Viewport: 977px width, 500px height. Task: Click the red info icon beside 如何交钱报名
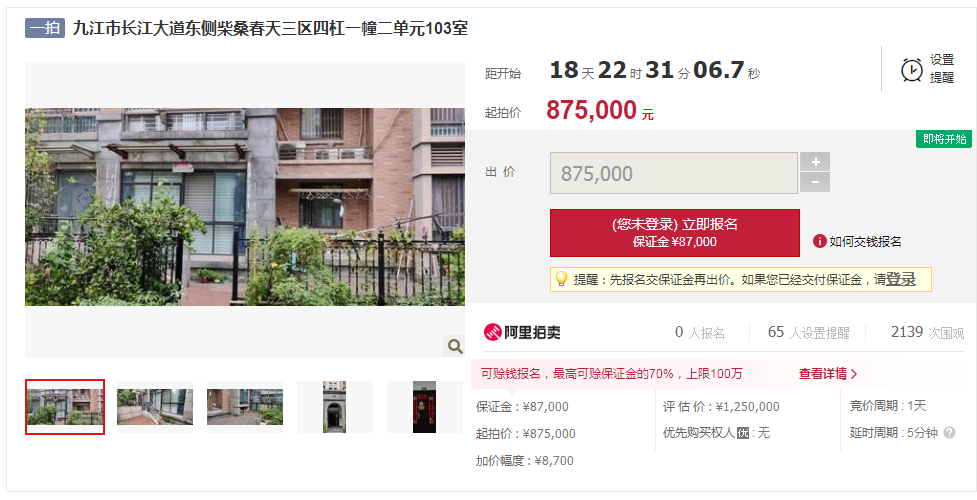pyautogui.click(x=819, y=241)
